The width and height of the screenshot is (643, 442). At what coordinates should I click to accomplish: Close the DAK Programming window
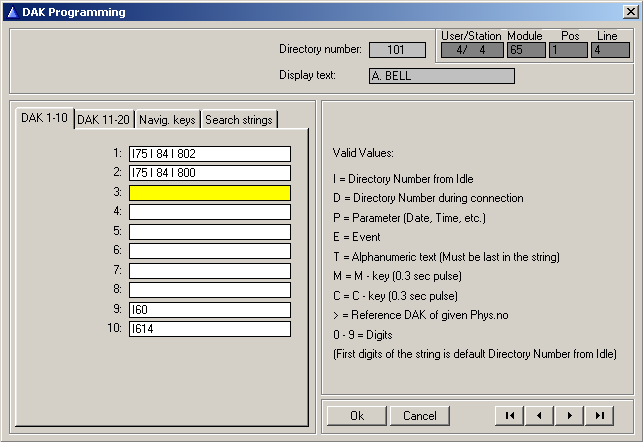627,12
